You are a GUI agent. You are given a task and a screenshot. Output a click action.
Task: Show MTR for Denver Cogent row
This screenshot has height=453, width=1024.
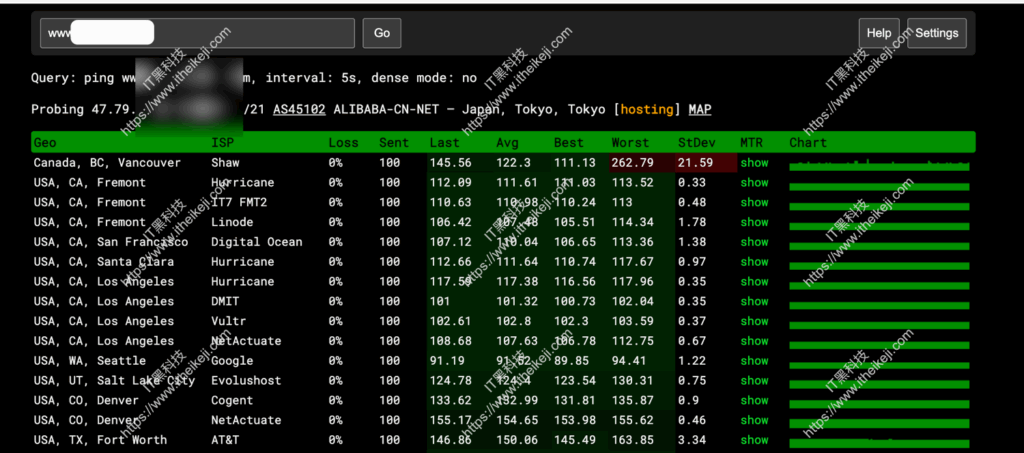point(754,400)
